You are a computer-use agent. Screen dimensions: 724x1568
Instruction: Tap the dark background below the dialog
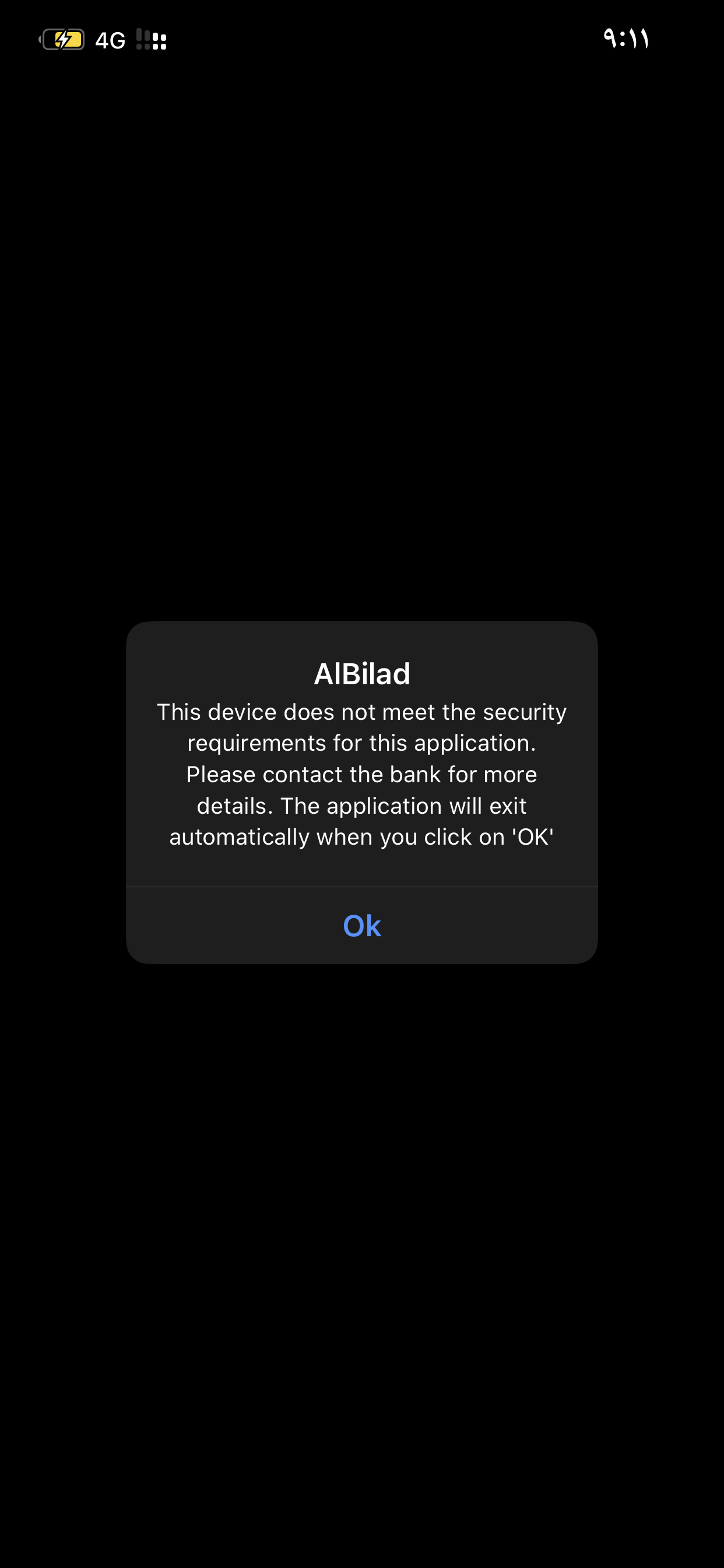(362, 1266)
